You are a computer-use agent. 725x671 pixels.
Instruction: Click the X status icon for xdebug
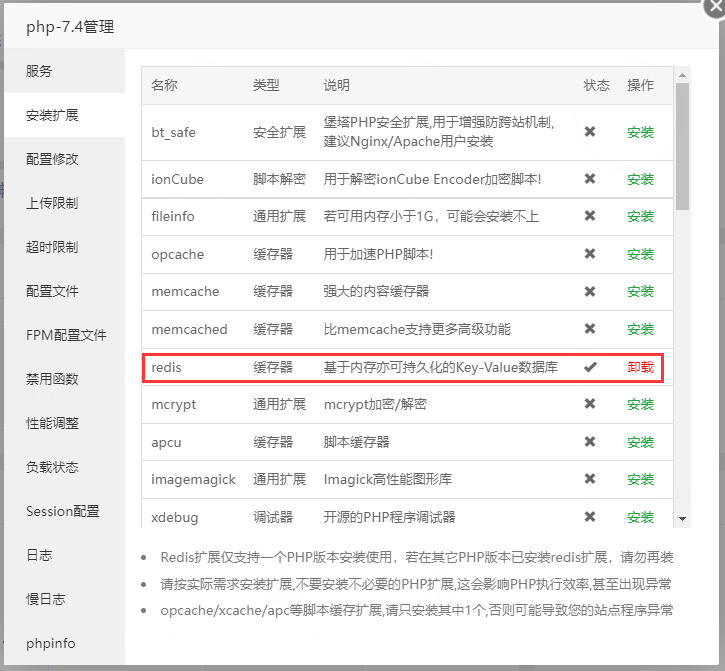coord(590,517)
